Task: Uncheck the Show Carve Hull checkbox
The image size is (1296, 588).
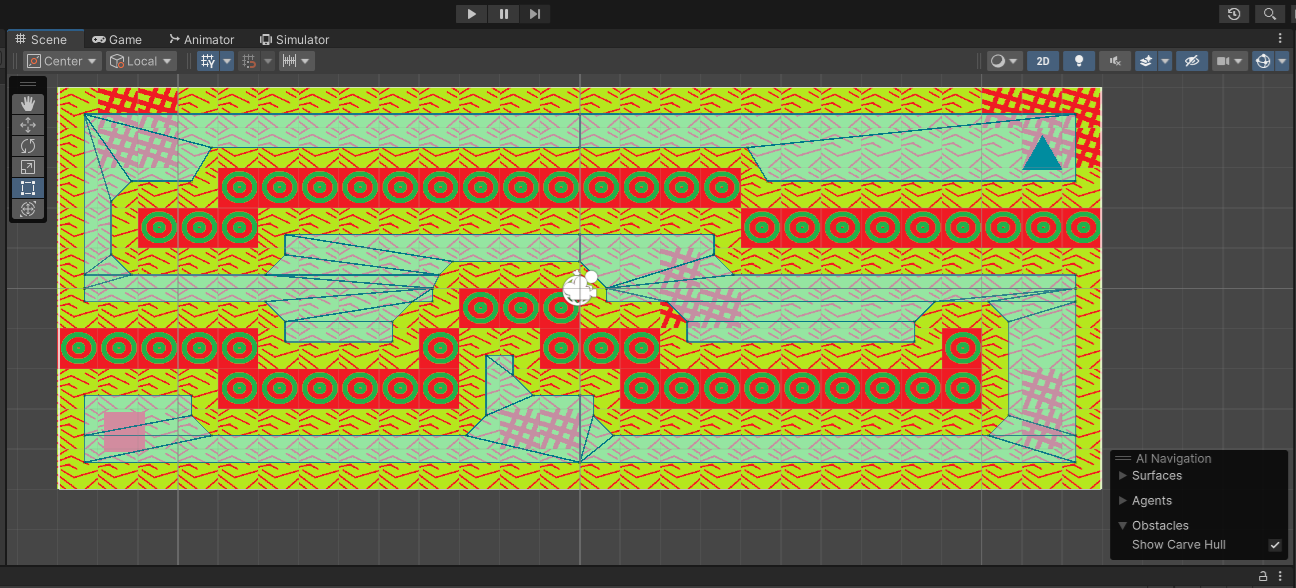Action: (x=1275, y=545)
